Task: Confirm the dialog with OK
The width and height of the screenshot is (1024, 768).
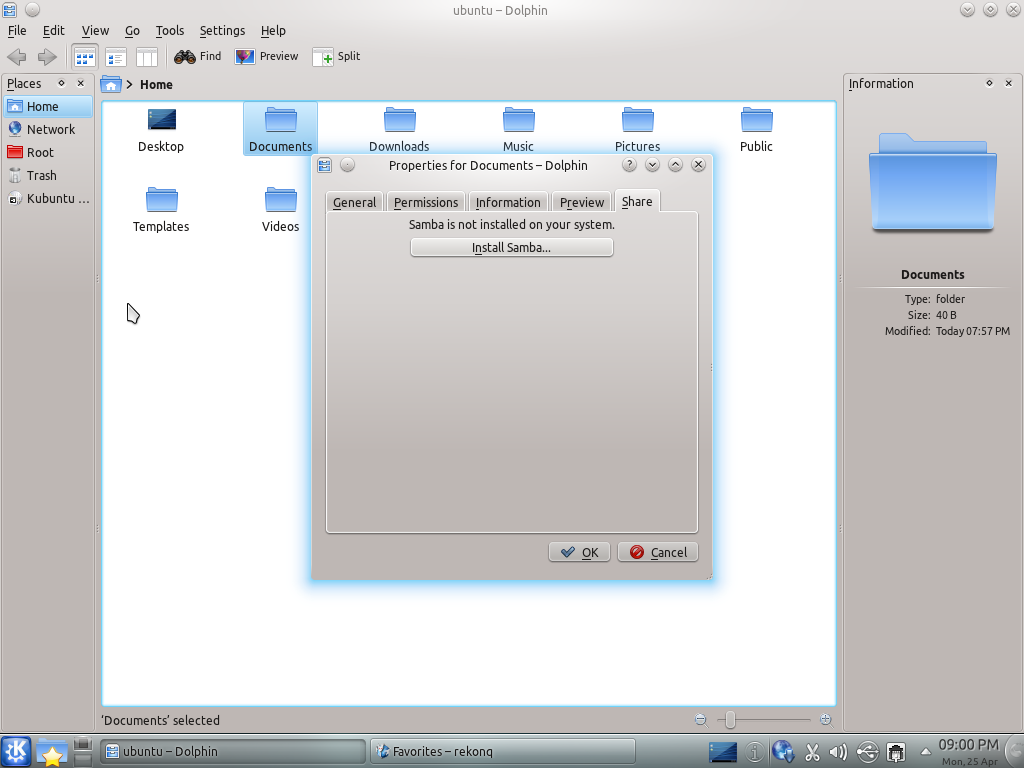Action: tap(579, 552)
